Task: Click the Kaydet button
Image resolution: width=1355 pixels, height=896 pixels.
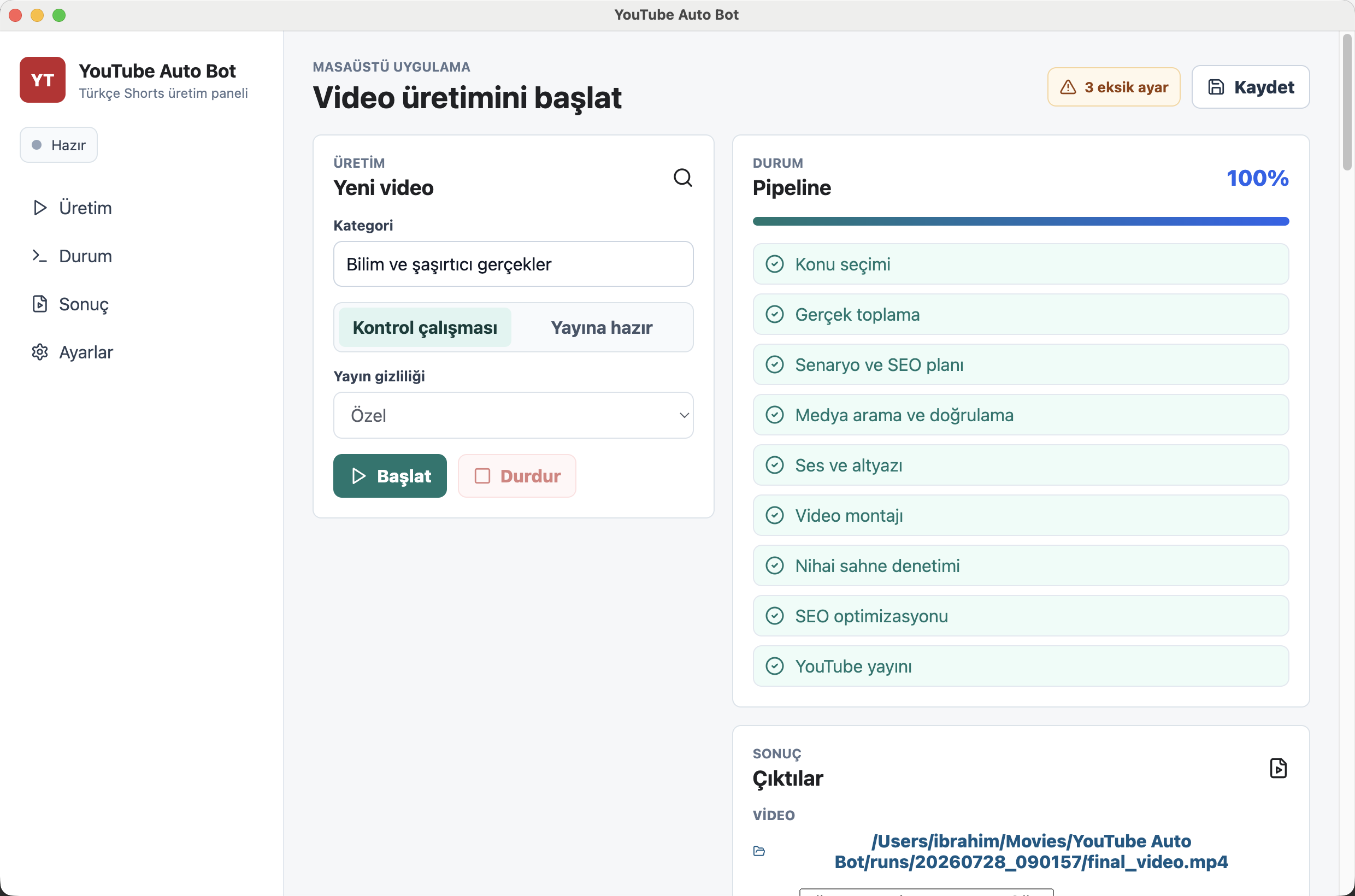Action: (x=1251, y=87)
